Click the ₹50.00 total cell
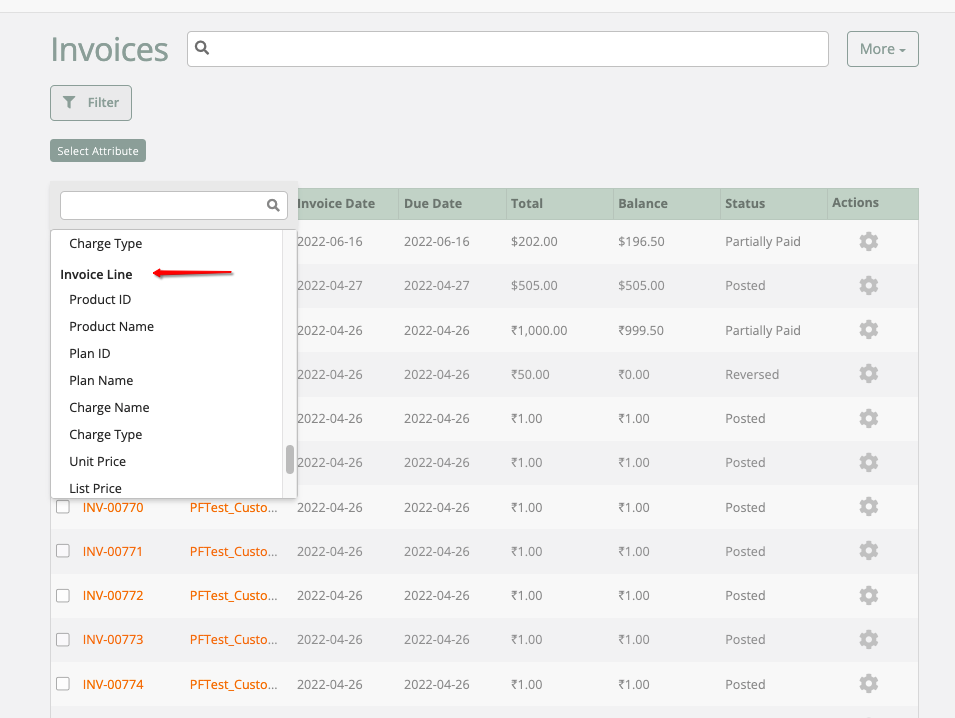This screenshot has width=955, height=718. coord(530,375)
